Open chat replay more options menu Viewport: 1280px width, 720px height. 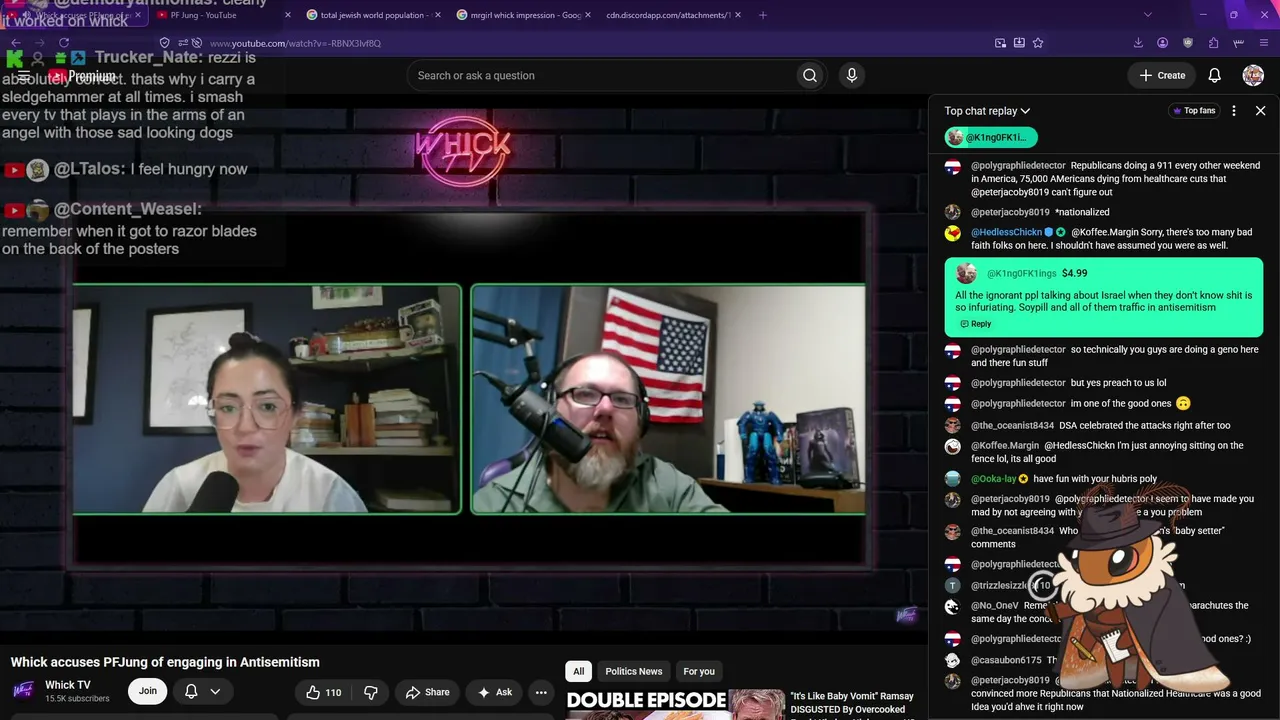click(1234, 111)
